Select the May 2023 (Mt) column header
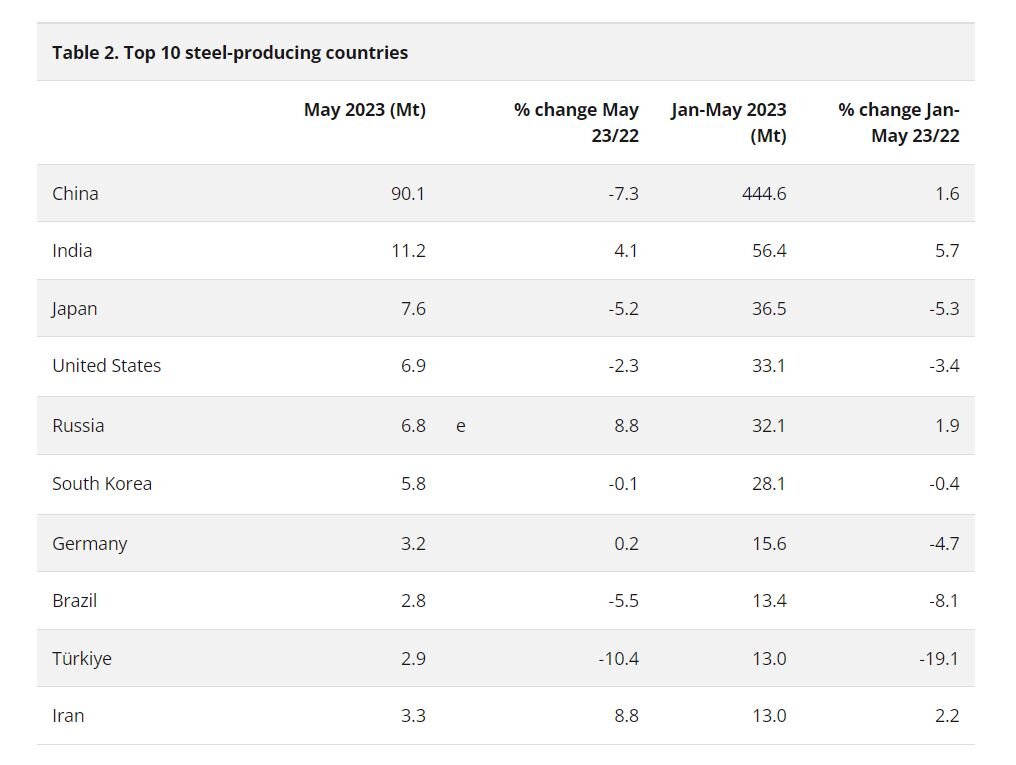Viewport: 1016px width, 765px height. point(364,110)
